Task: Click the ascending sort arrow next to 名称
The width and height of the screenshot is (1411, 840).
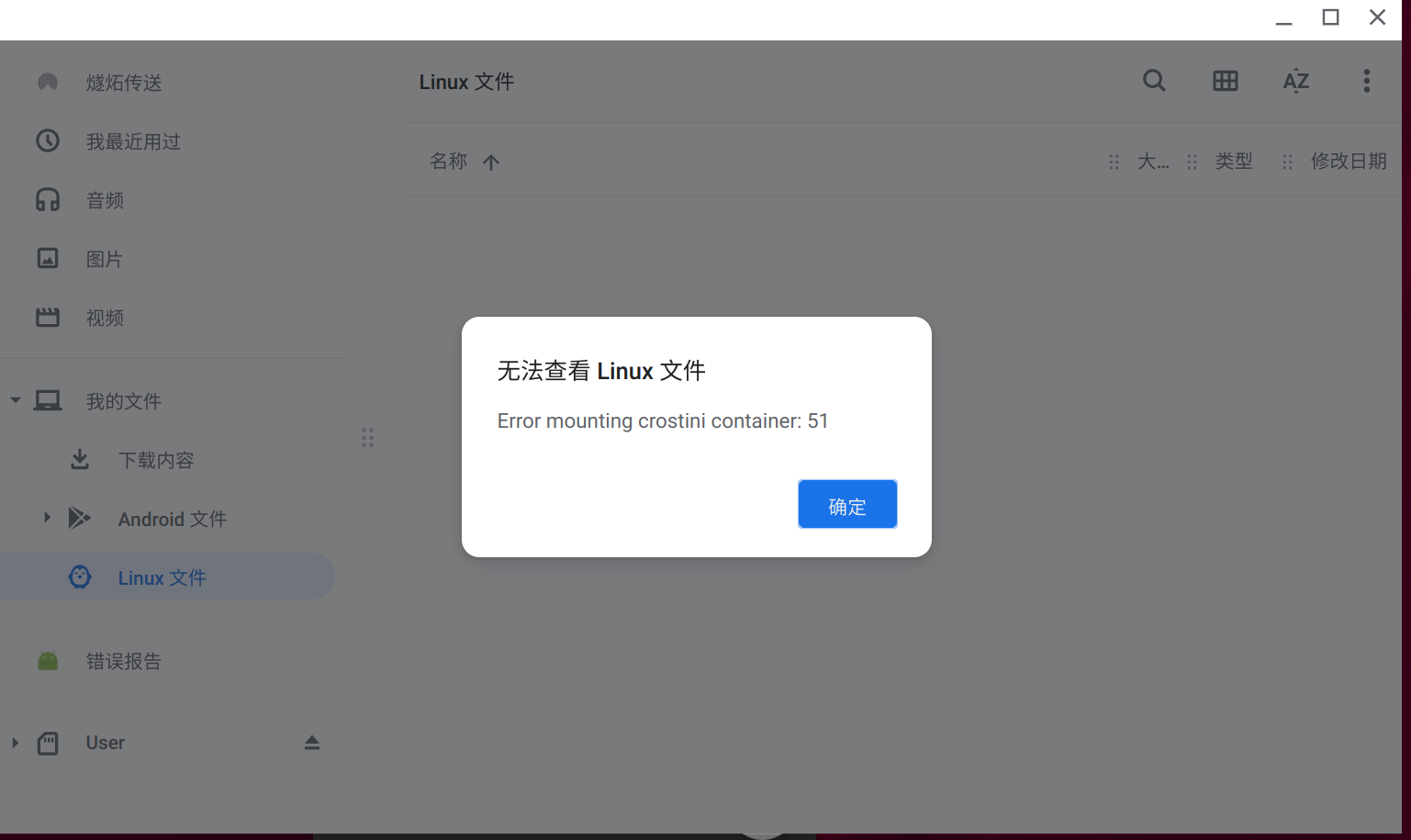Action: (491, 162)
